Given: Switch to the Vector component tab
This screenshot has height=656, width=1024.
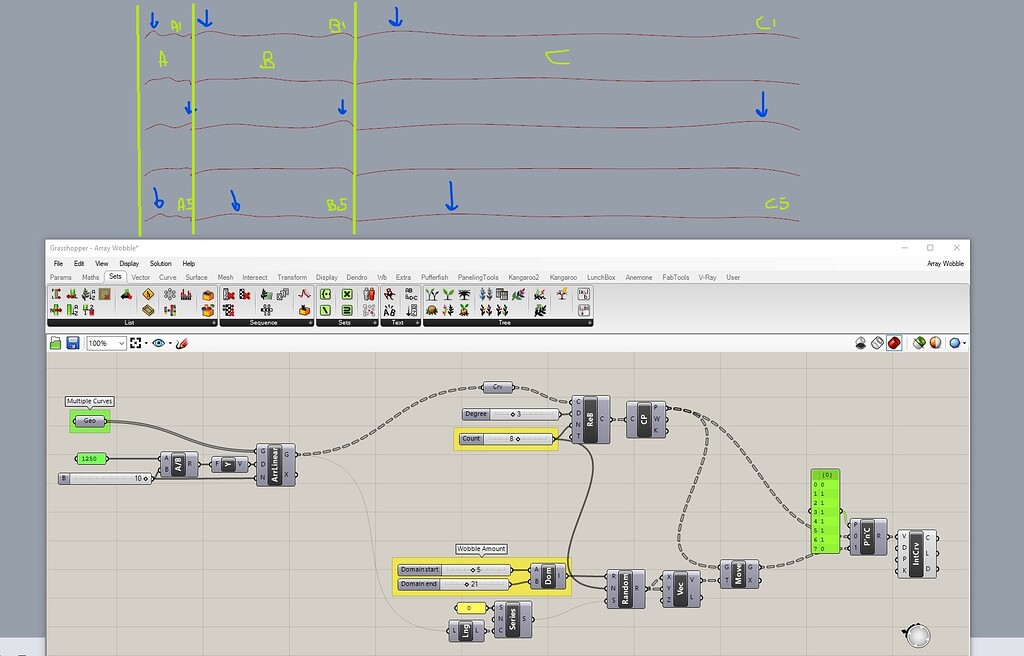Looking at the screenshot, I should [140, 277].
